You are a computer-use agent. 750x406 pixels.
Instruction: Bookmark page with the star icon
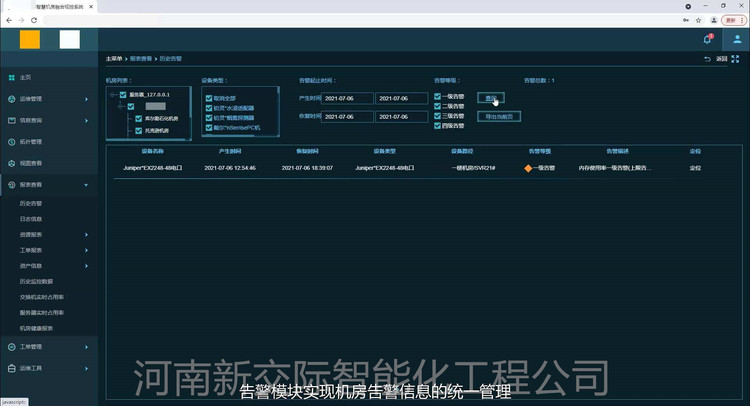click(698, 20)
